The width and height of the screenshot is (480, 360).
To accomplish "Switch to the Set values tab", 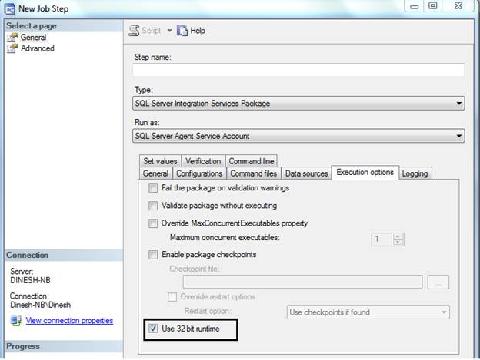I will pos(160,161).
